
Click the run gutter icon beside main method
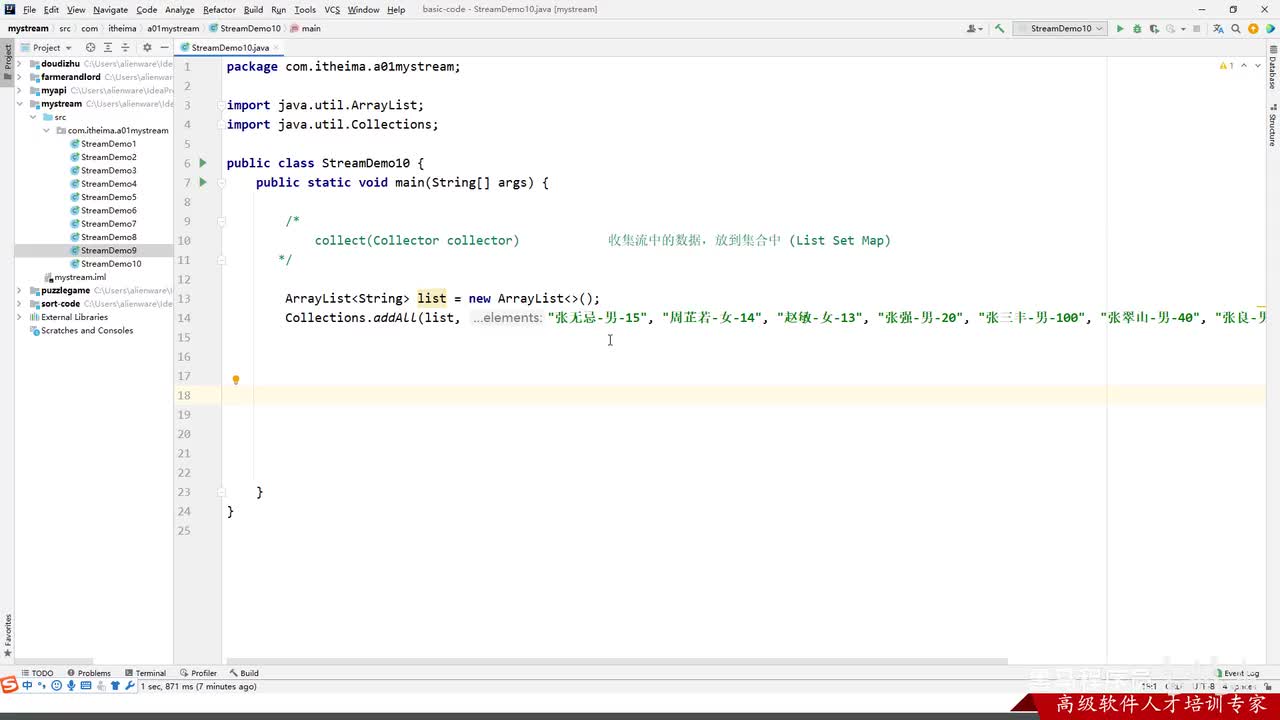(x=203, y=182)
